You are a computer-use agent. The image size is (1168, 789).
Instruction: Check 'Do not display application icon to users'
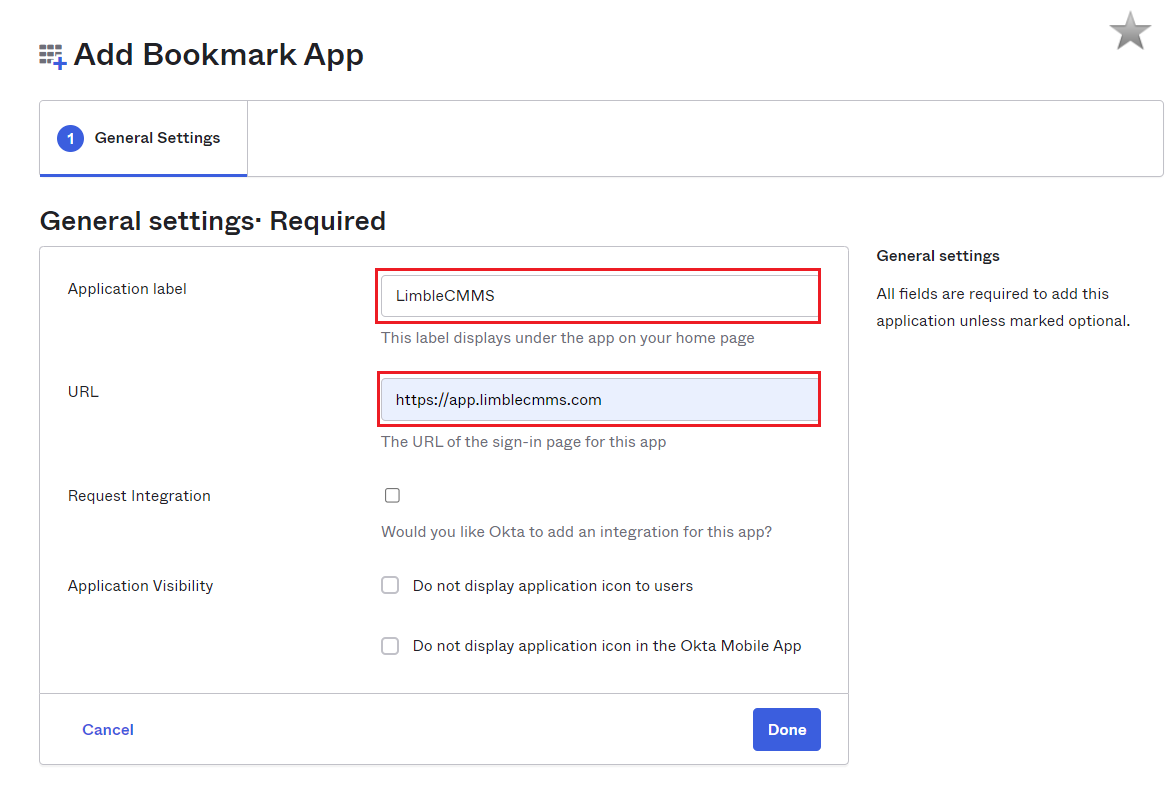[390, 585]
